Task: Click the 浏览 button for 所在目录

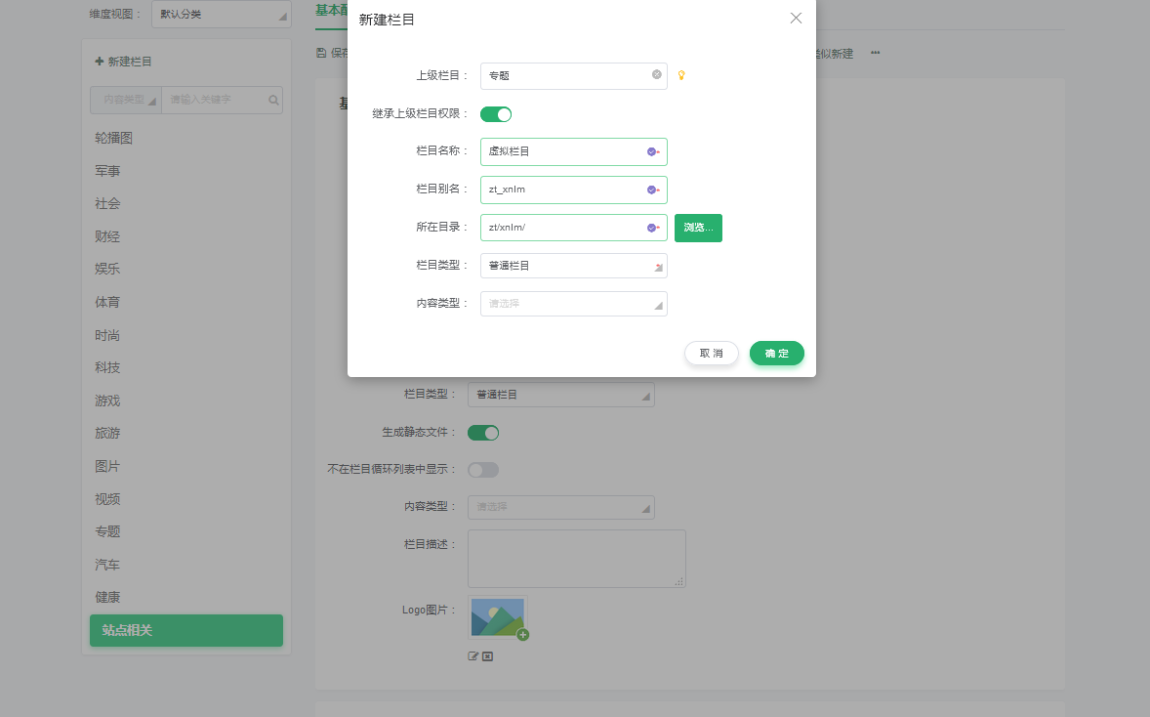Action: (698, 228)
